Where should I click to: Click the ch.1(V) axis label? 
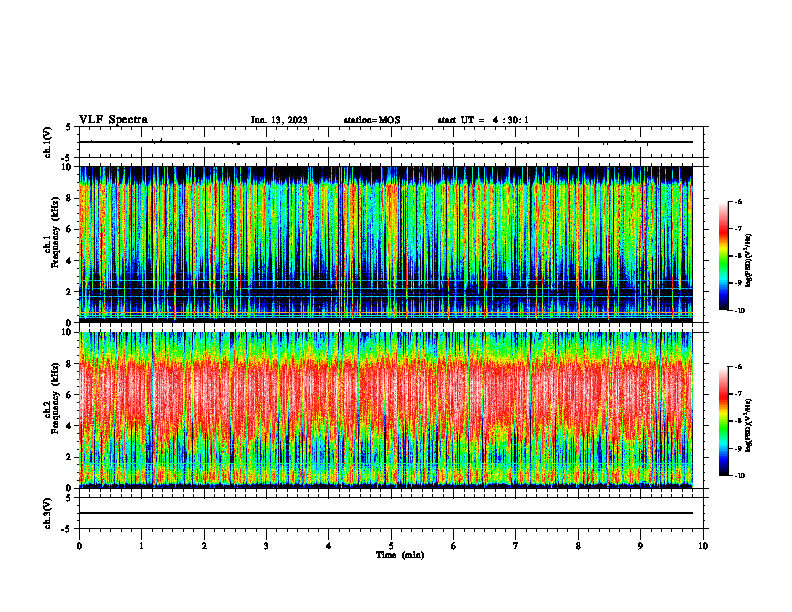tap(47, 142)
